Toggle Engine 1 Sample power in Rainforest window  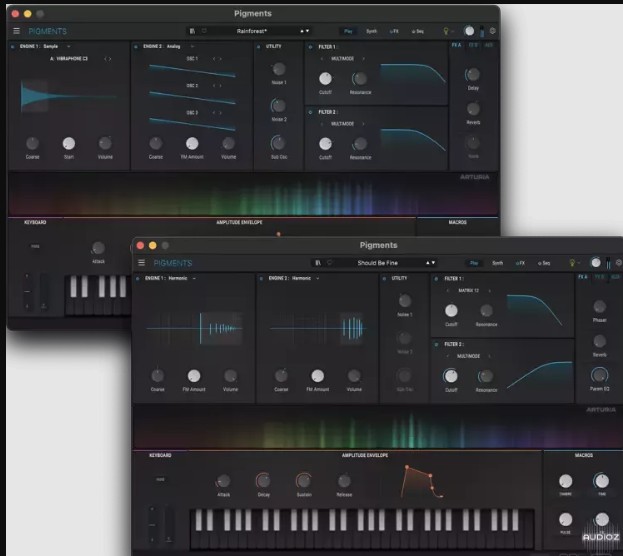tap(13, 46)
